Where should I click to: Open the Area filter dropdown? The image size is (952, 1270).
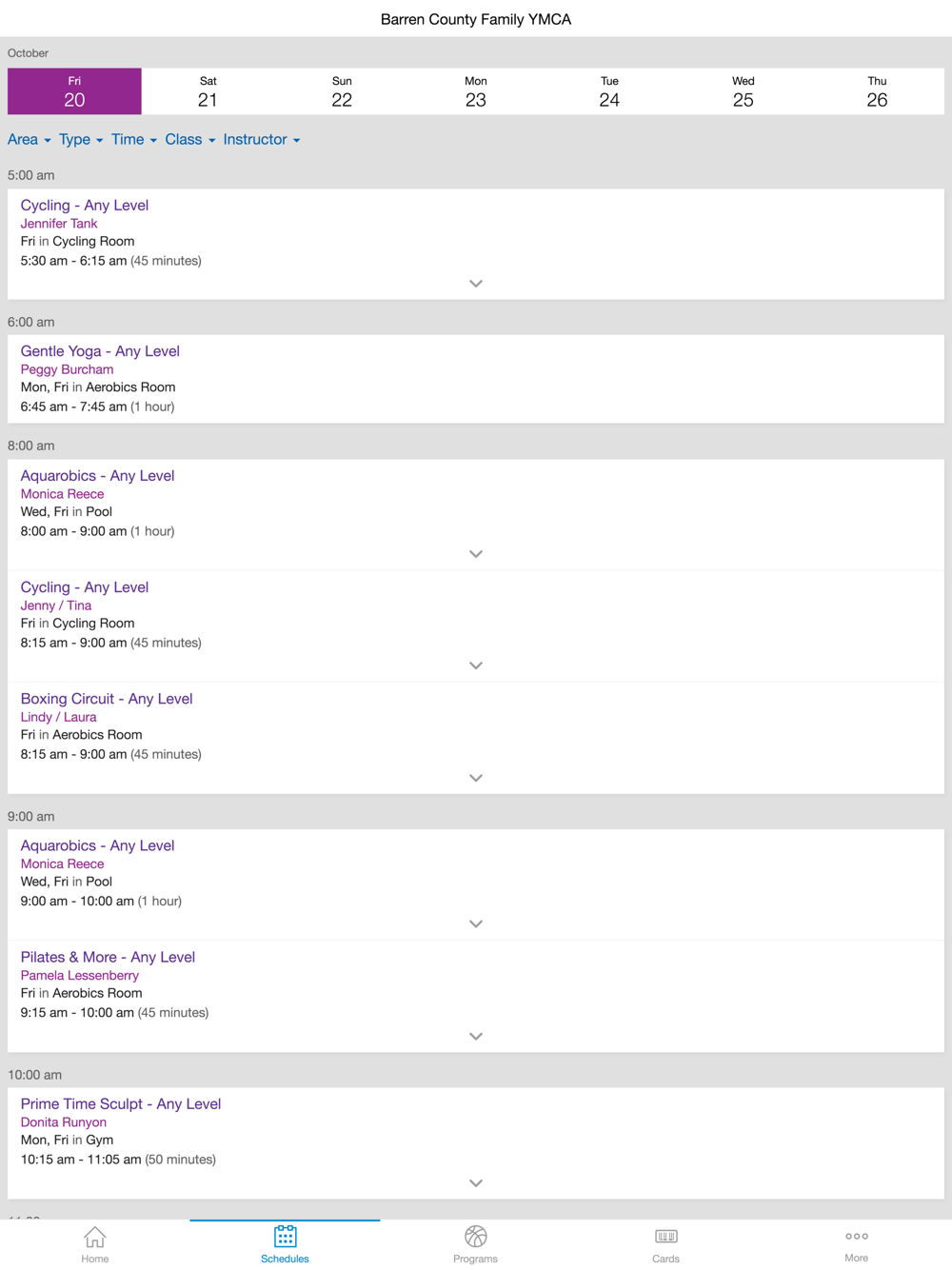(x=30, y=140)
